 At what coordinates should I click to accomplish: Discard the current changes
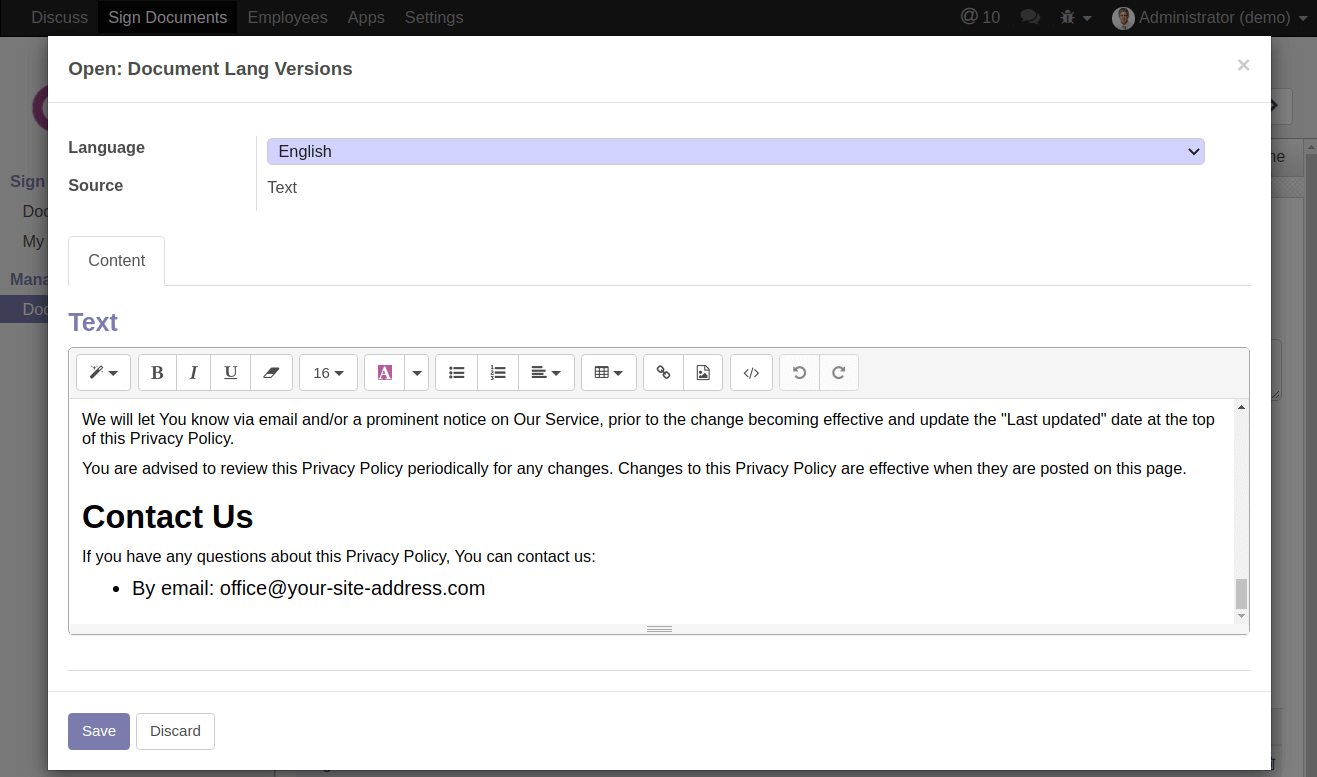pos(175,731)
